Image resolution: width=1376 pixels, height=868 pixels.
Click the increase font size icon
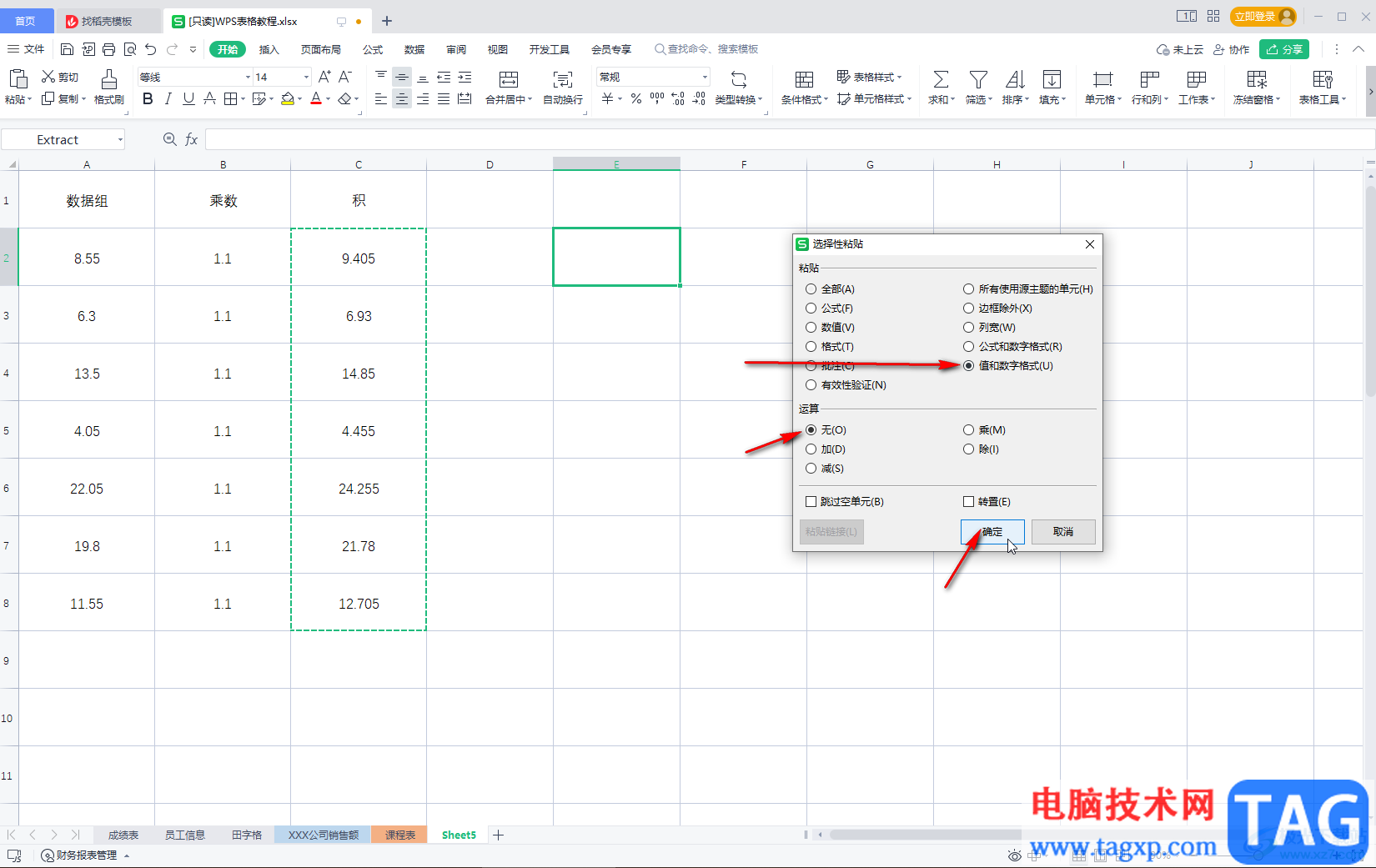pos(324,77)
